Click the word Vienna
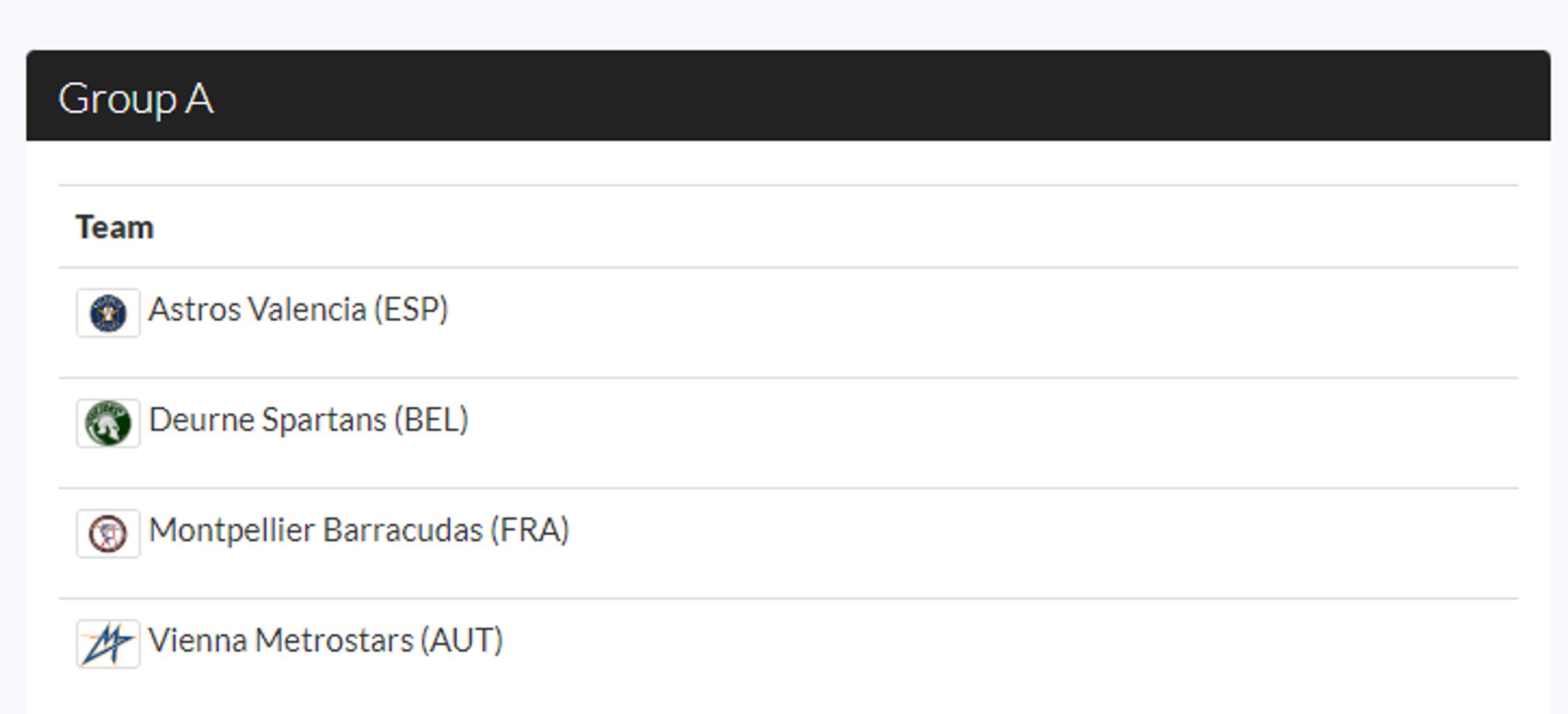 [198, 640]
